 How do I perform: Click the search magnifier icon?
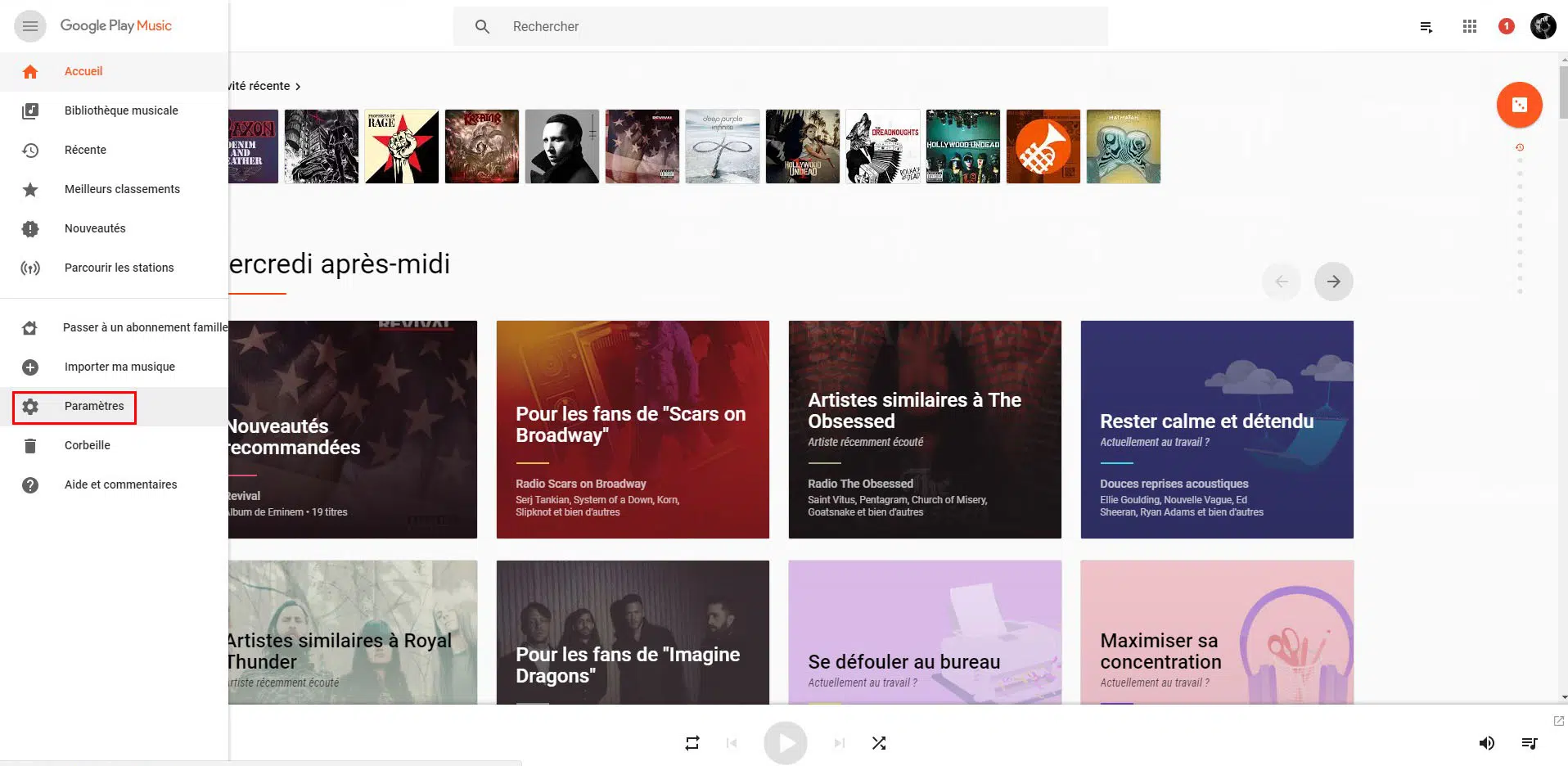(483, 27)
